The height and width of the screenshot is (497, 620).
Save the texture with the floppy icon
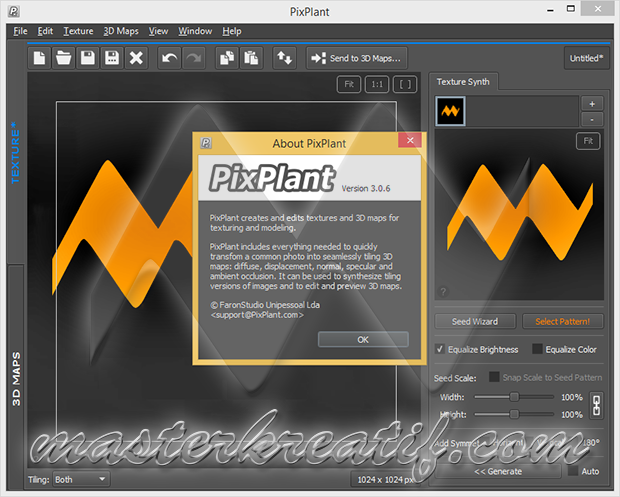coord(88,58)
